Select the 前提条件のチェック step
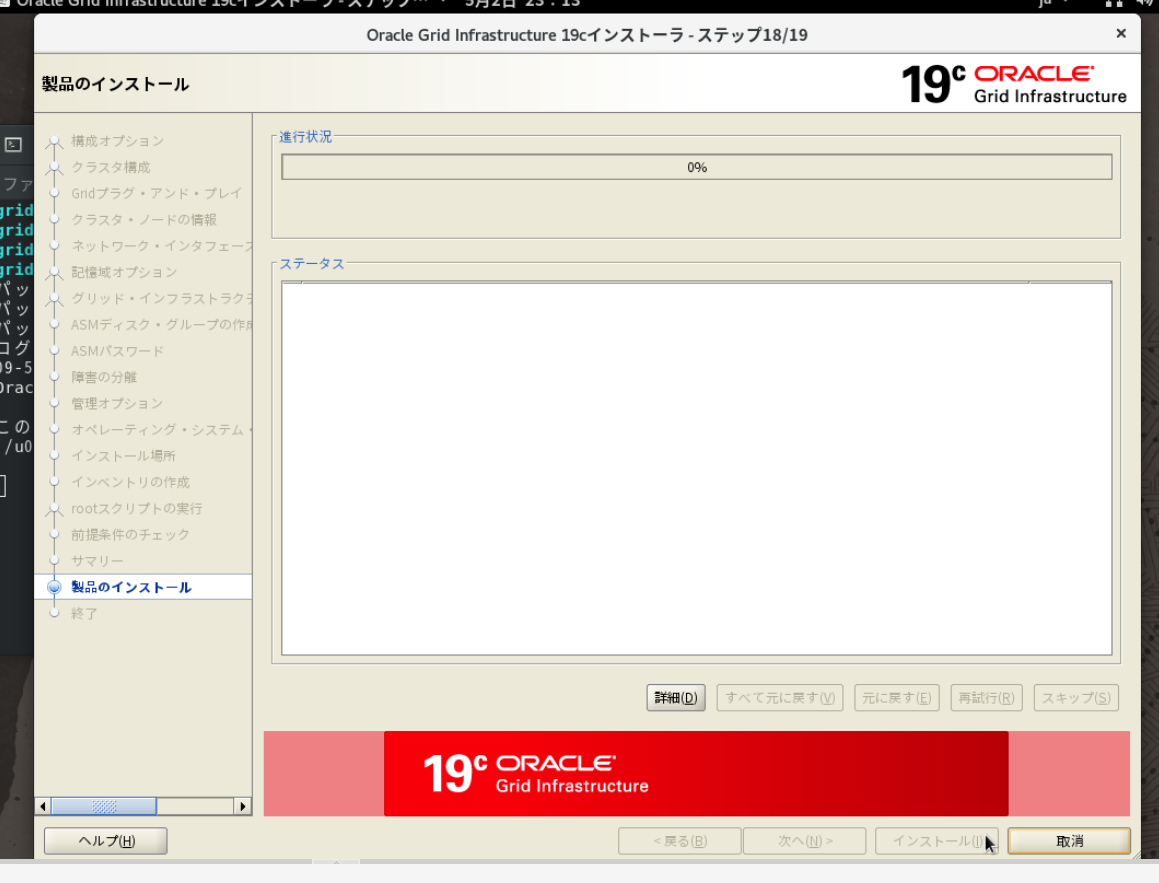The height and width of the screenshot is (883, 1159). tap(131, 534)
